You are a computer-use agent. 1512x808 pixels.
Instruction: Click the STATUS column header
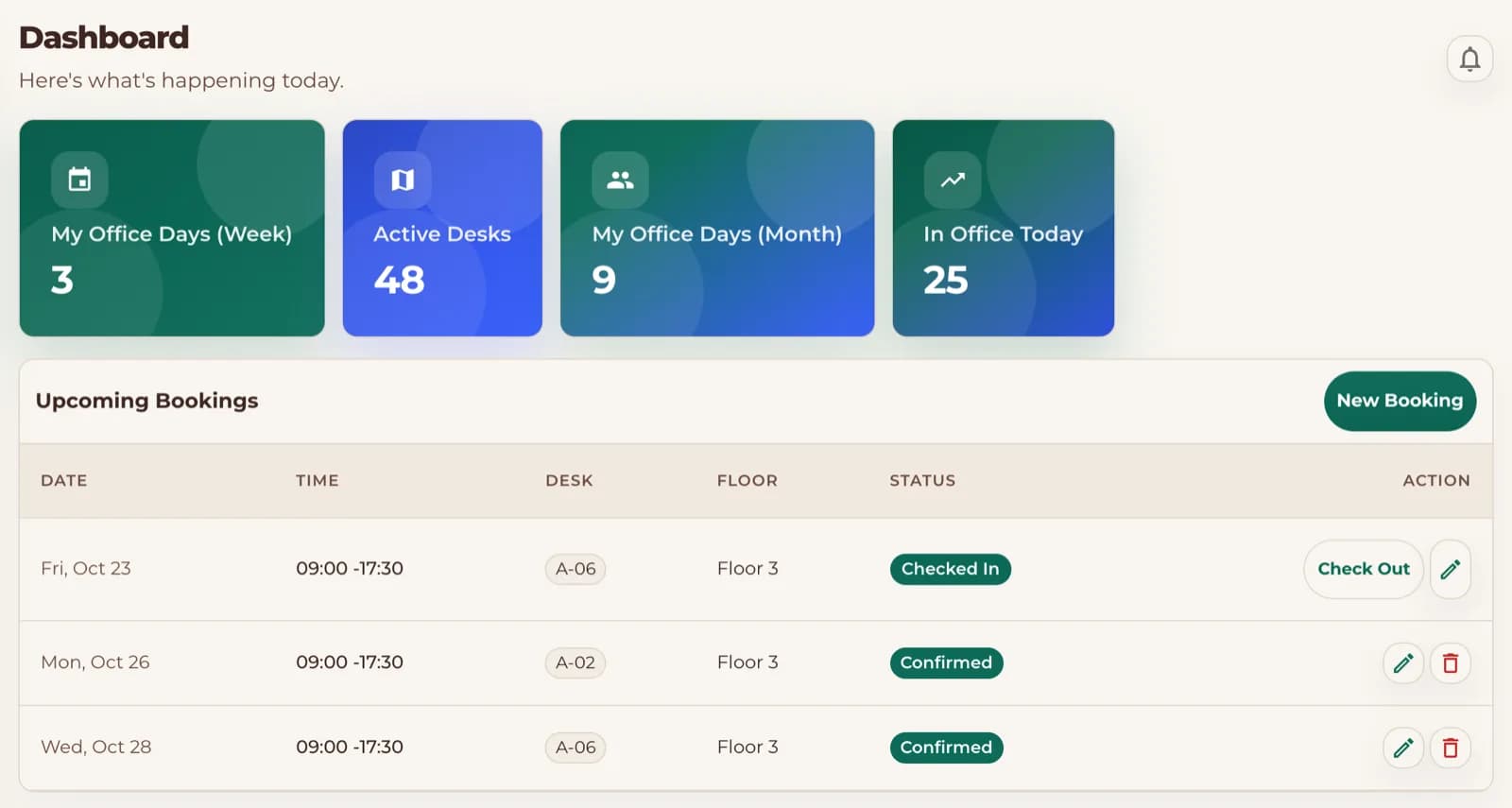point(922,480)
